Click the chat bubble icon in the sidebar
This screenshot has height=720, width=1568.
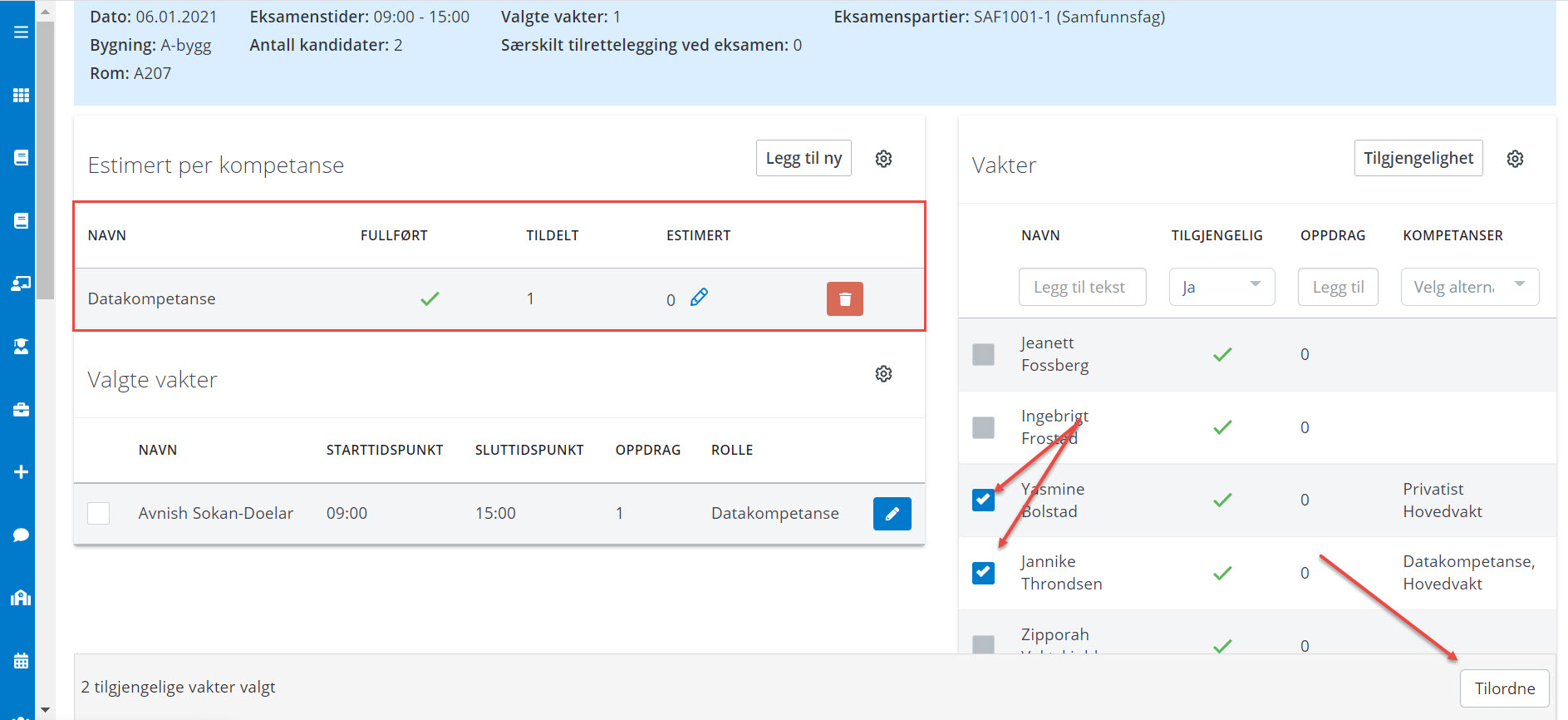tap(21, 535)
